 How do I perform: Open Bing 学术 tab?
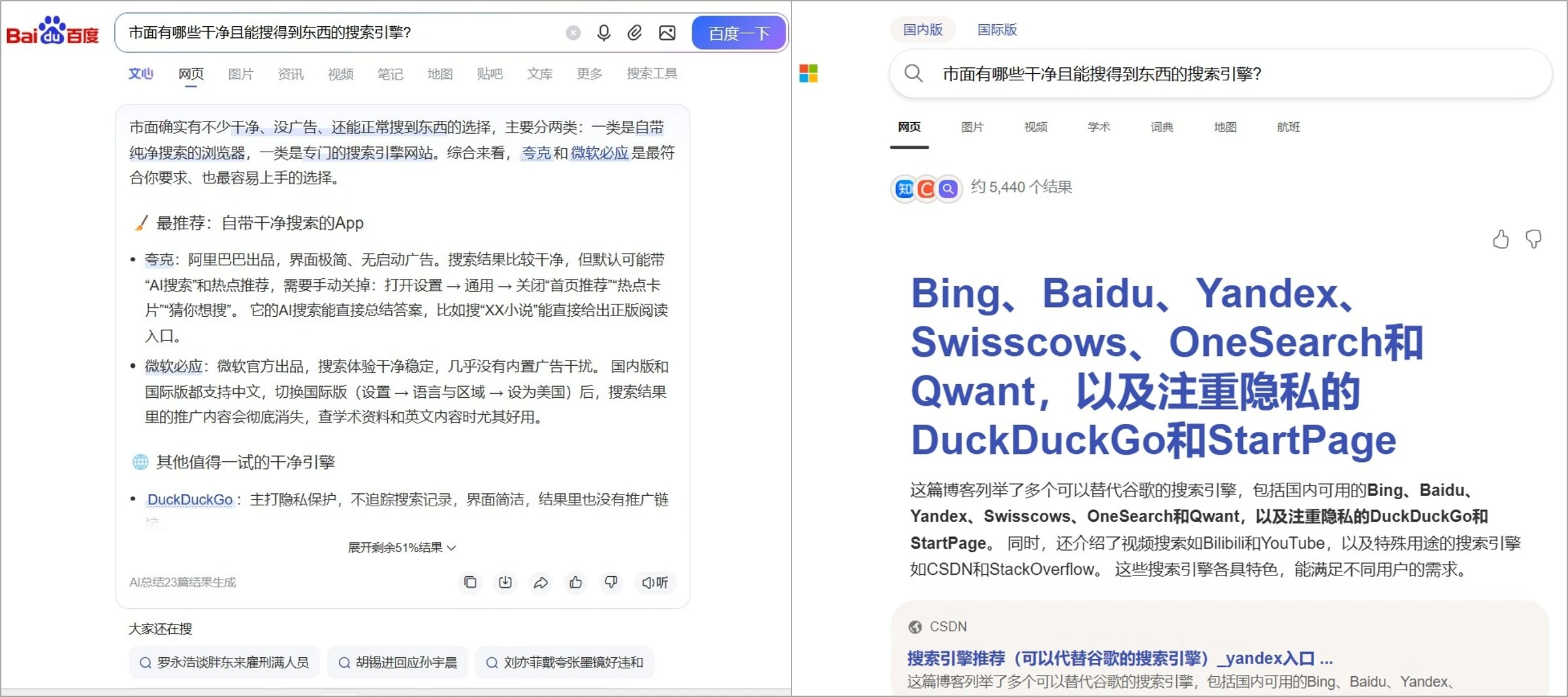tap(1098, 127)
